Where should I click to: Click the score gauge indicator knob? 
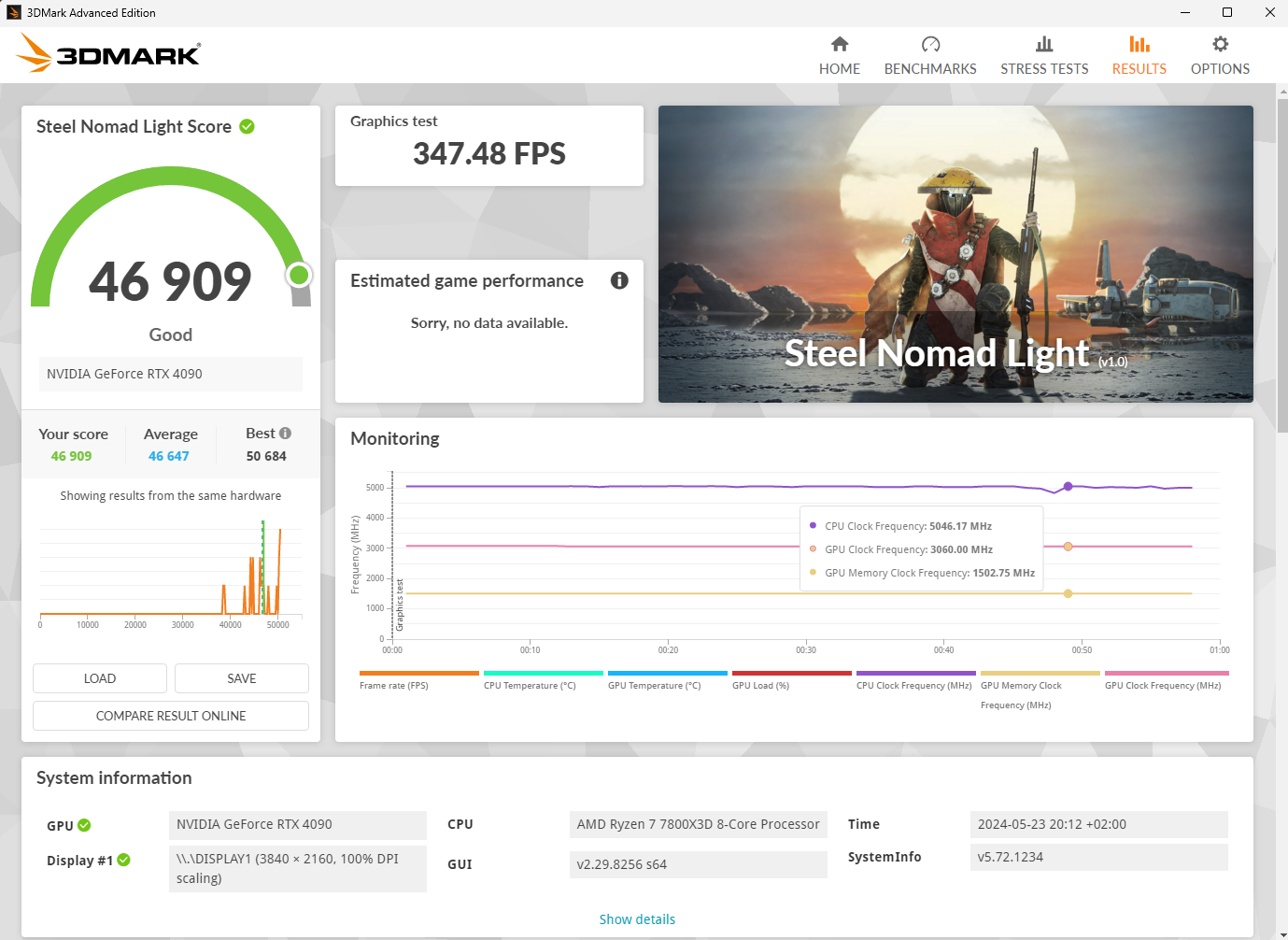299,275
